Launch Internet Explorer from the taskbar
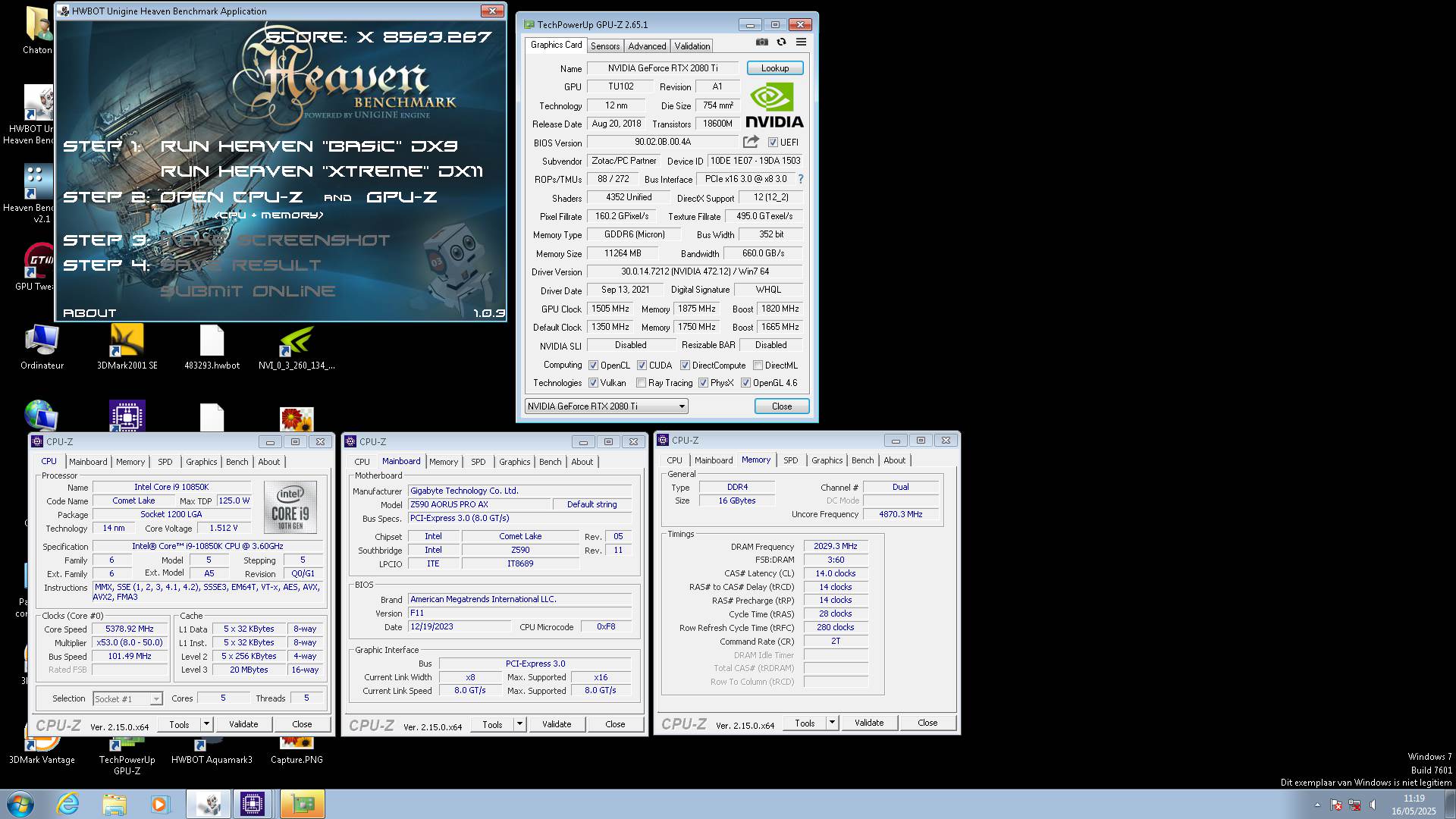The image size is (1456, 819). coord(68,804)
